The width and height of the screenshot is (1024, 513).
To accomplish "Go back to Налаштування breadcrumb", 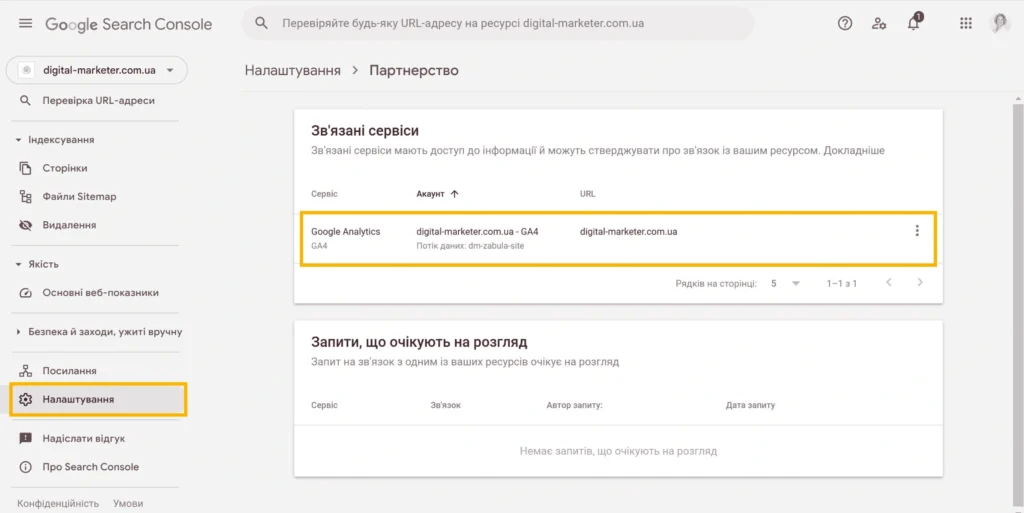I will tap(293, 70).
